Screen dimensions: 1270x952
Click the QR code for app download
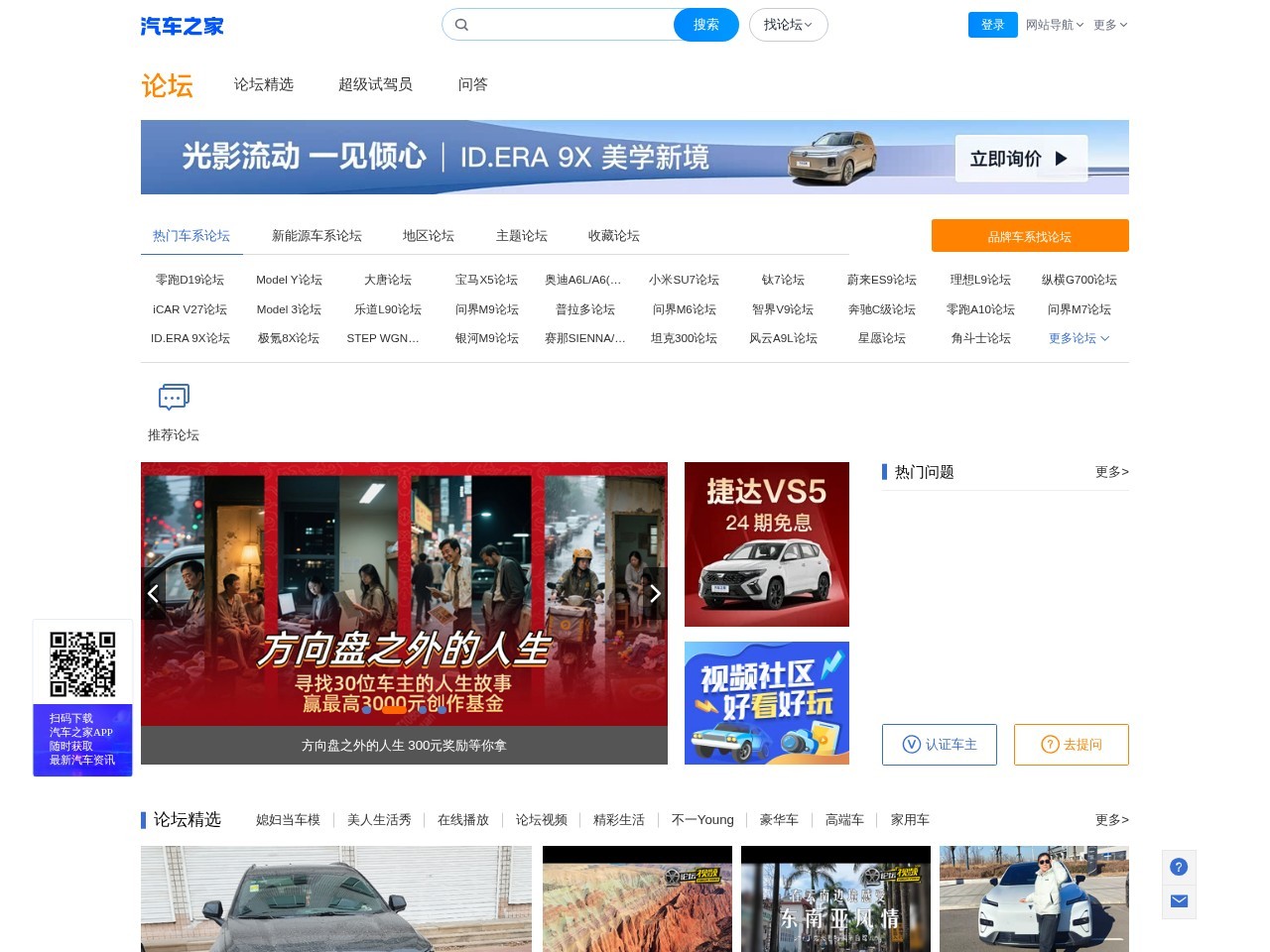[82, 663]
